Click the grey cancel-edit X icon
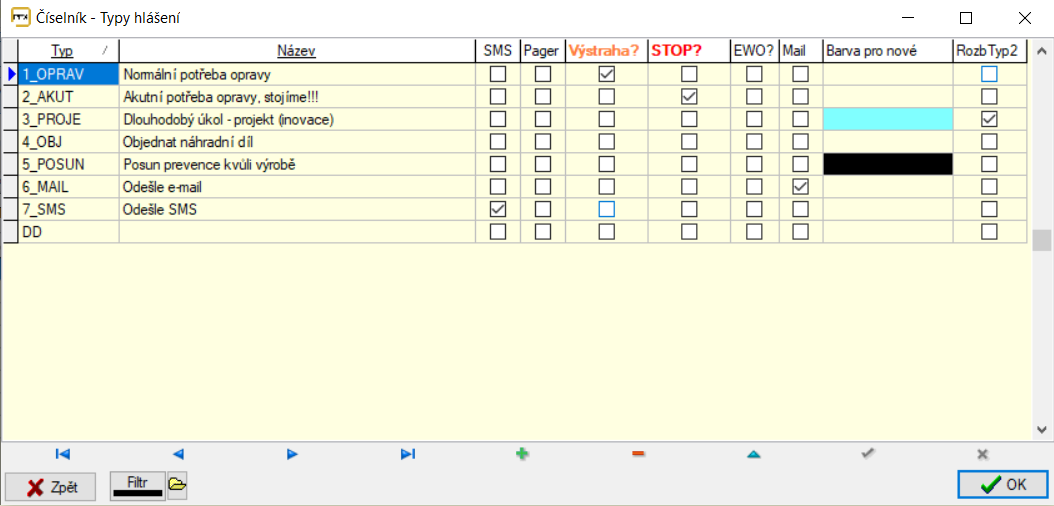The width and height of the screenshot is (1054, 506). point(983,454)
